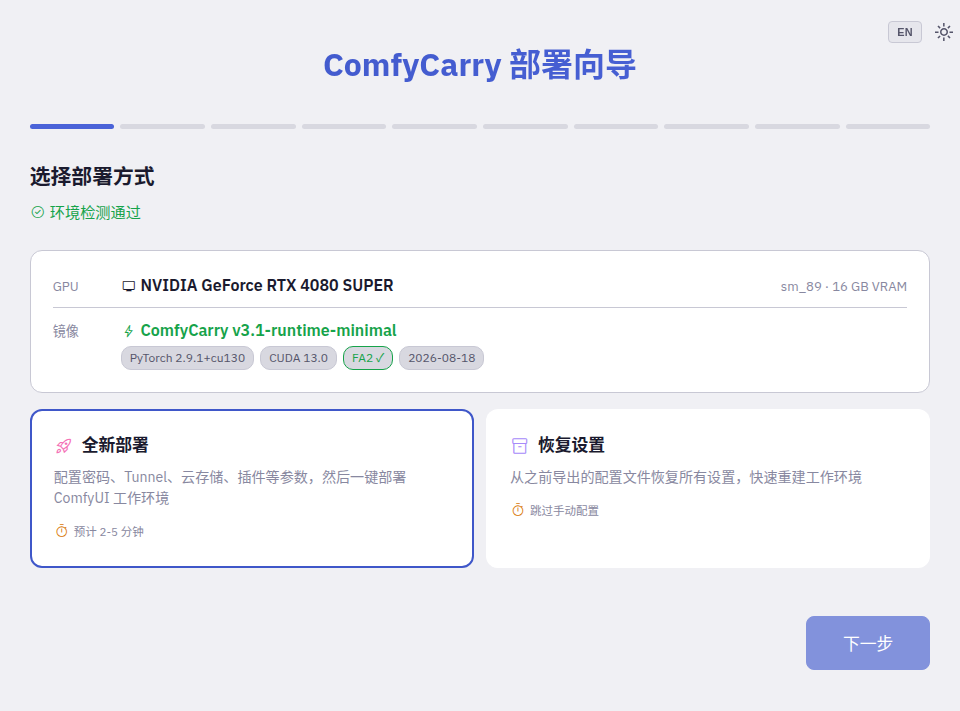
Task: Click the timer icon beside 预计 2-5 分钟
Action: pyautogui.click(x=61, y=531)
